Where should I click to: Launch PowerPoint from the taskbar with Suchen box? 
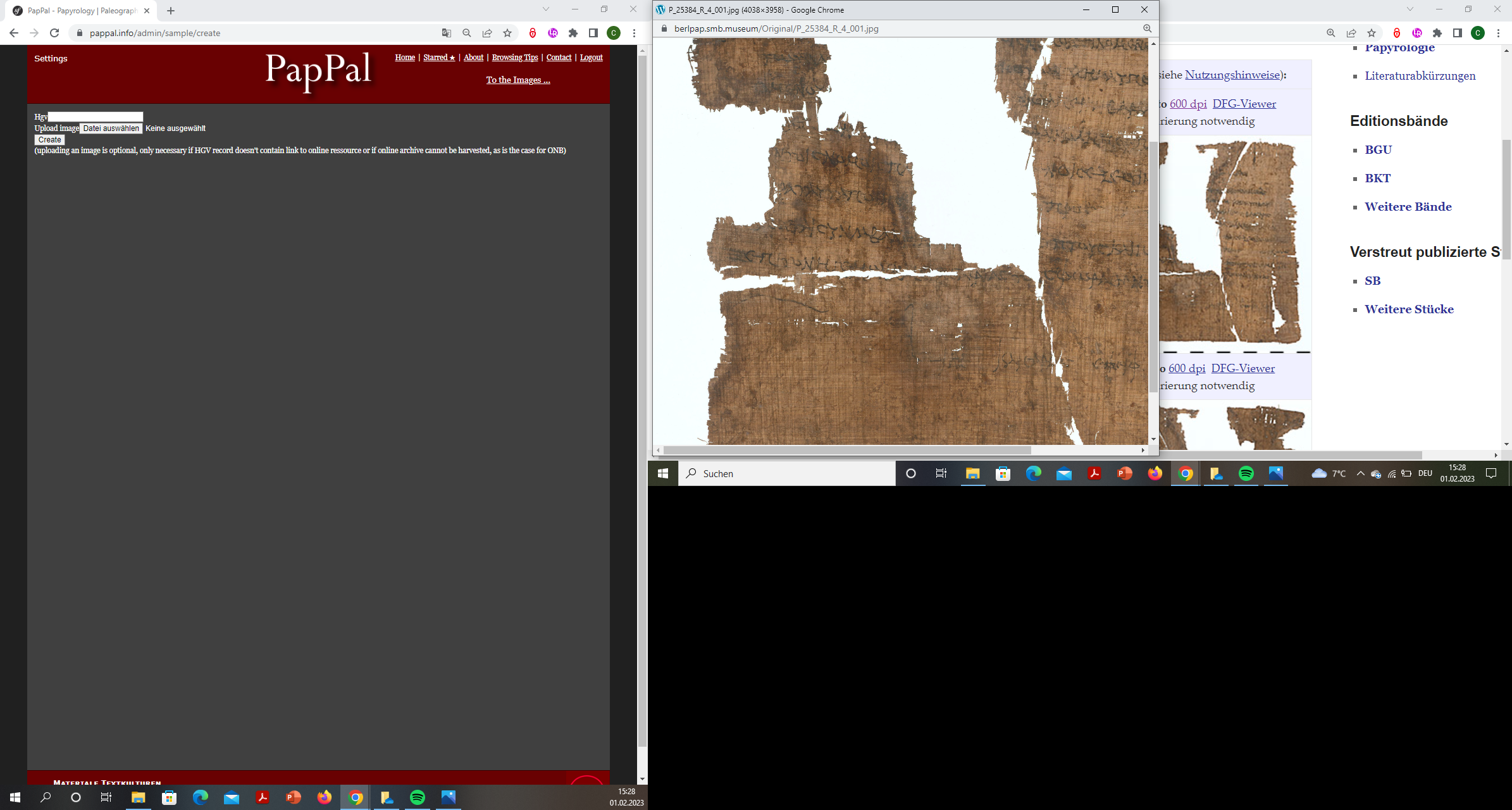(1125, 473)
